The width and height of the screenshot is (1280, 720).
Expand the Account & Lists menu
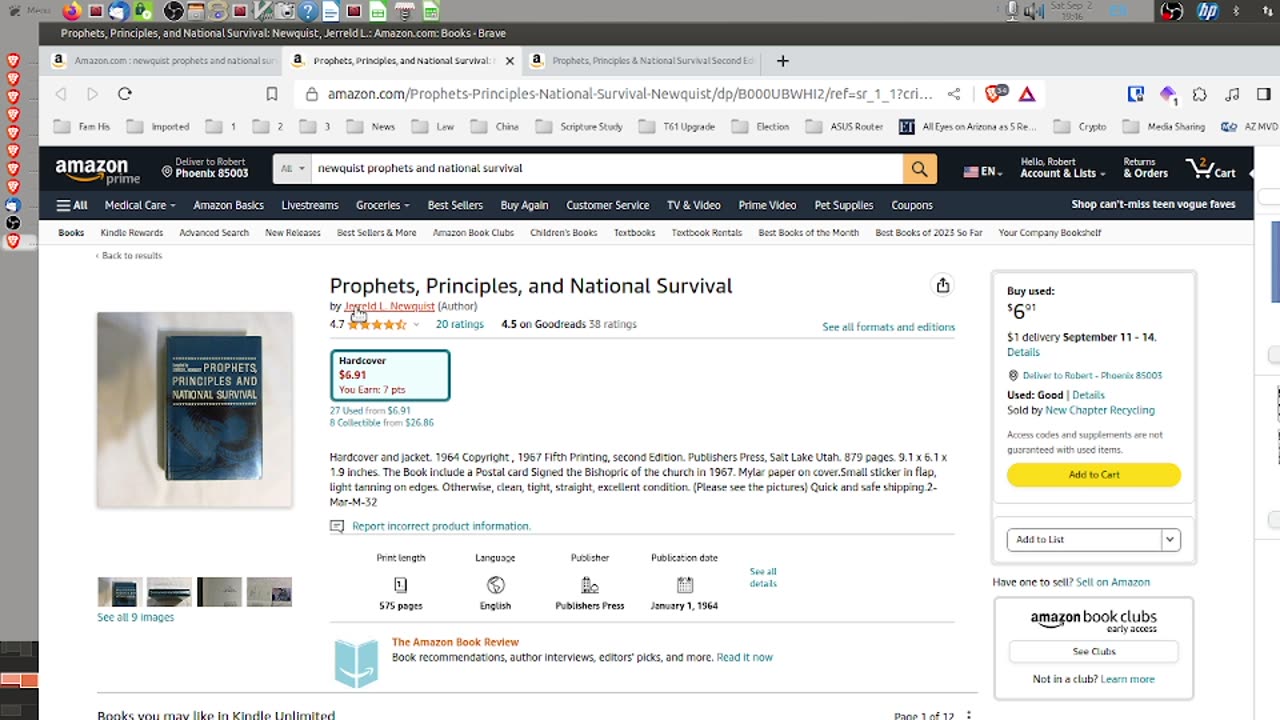(x=1062, y=168)
